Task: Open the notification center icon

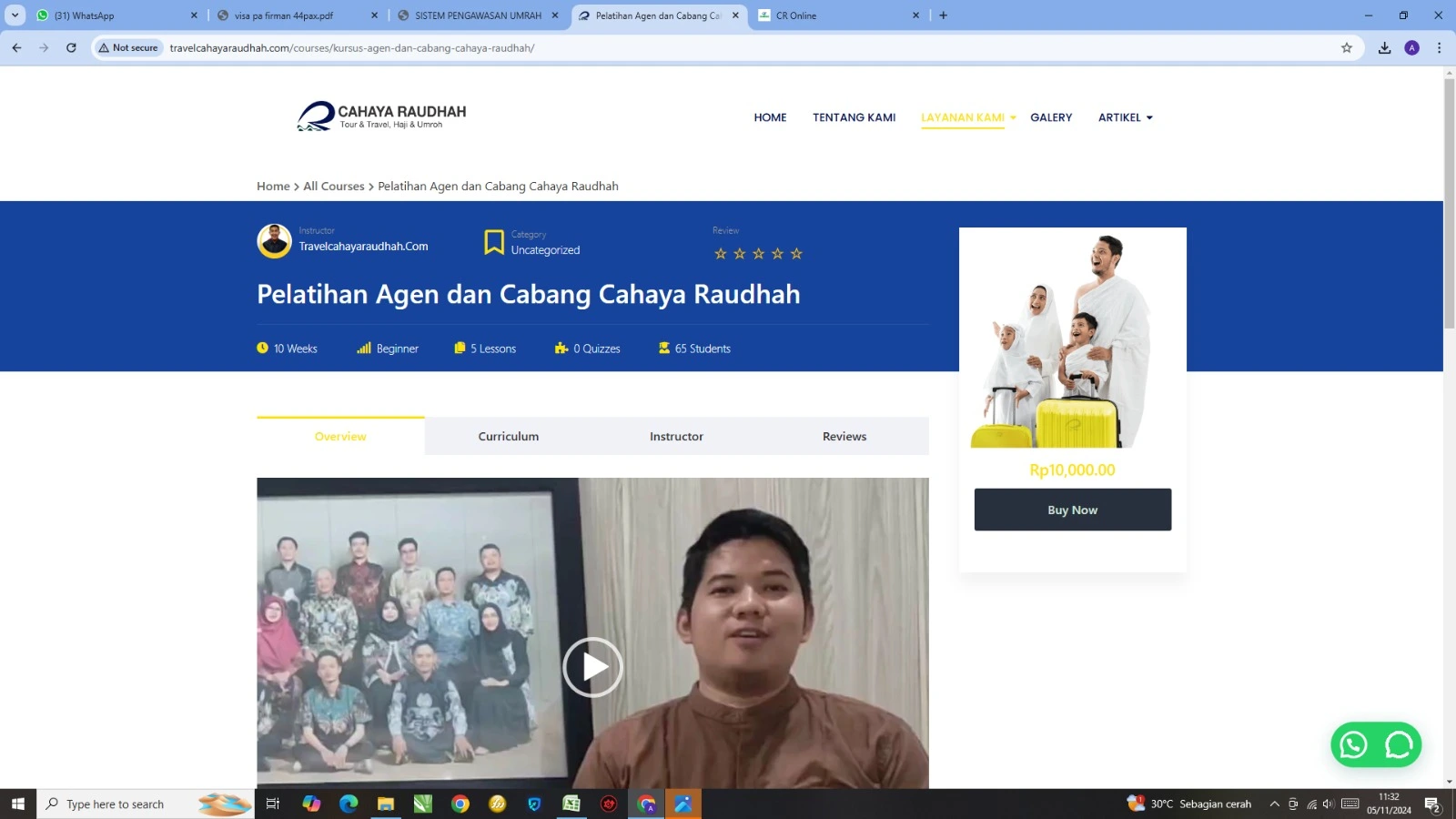Action: (1432, 804)
